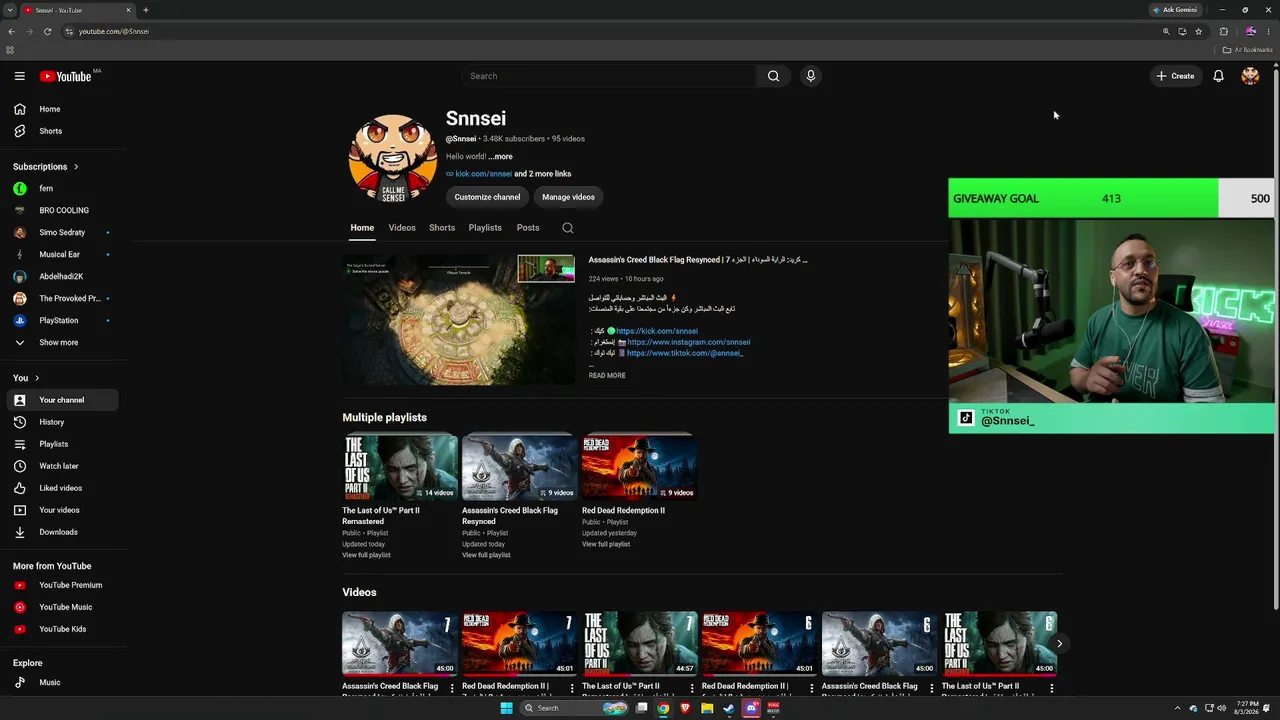The image size is (1280, 720).
Task: Open the kick.com/snnsei channel link
Action: point(483,174)
